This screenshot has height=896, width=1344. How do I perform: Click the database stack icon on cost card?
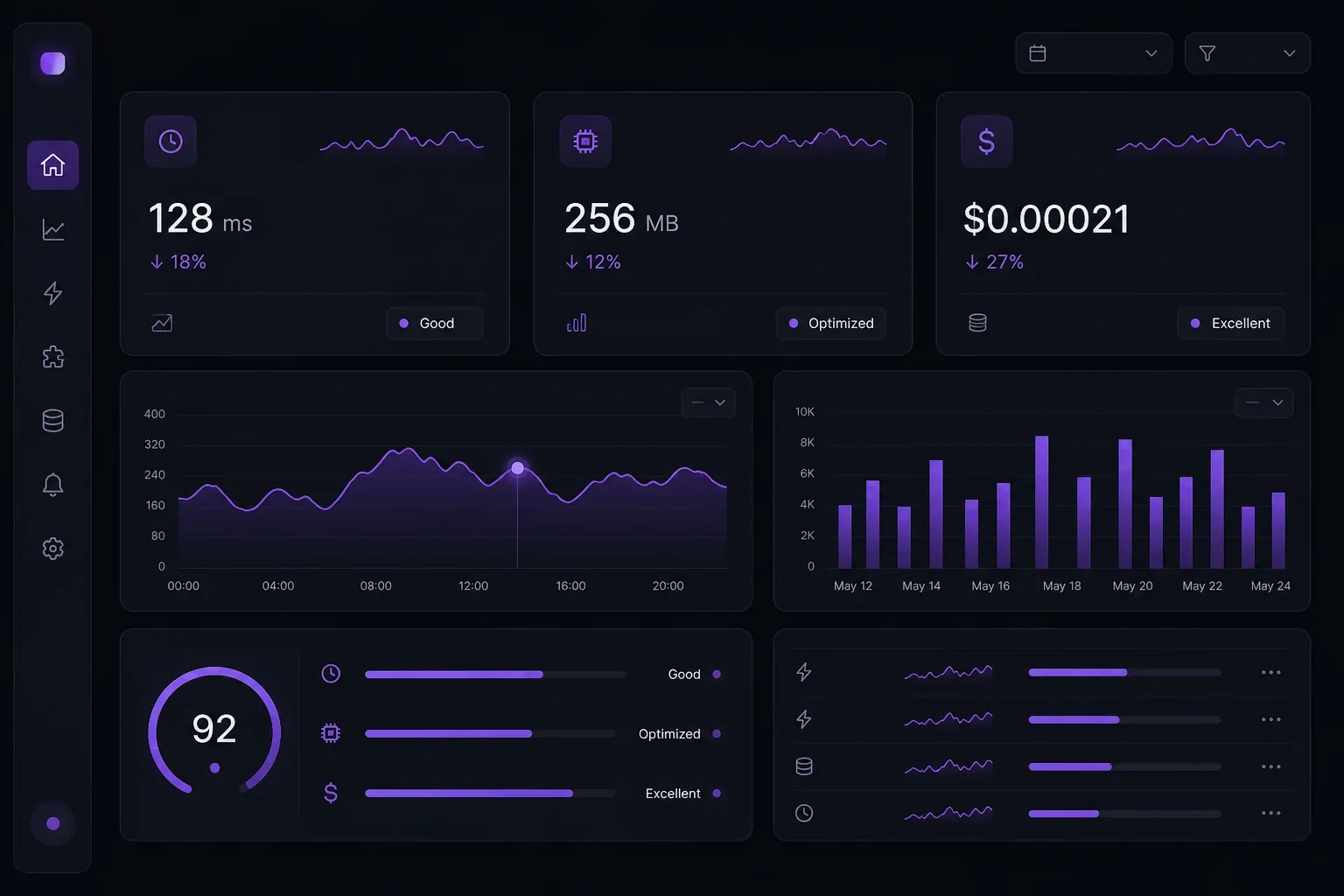tap(977, 323)
